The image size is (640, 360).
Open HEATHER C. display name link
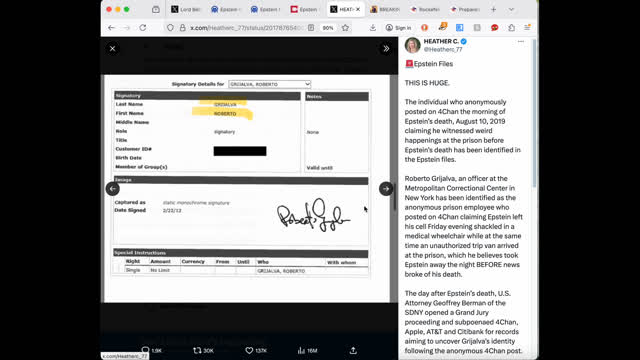click(x=441, y=41)
